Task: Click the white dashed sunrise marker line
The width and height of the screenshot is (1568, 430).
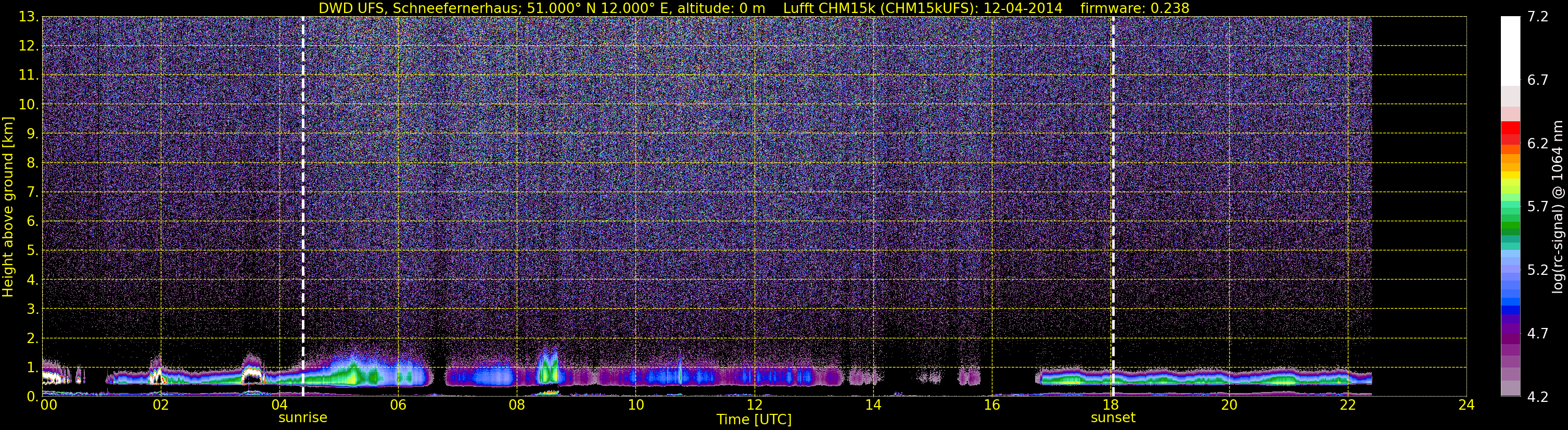Action: point(302,207)
